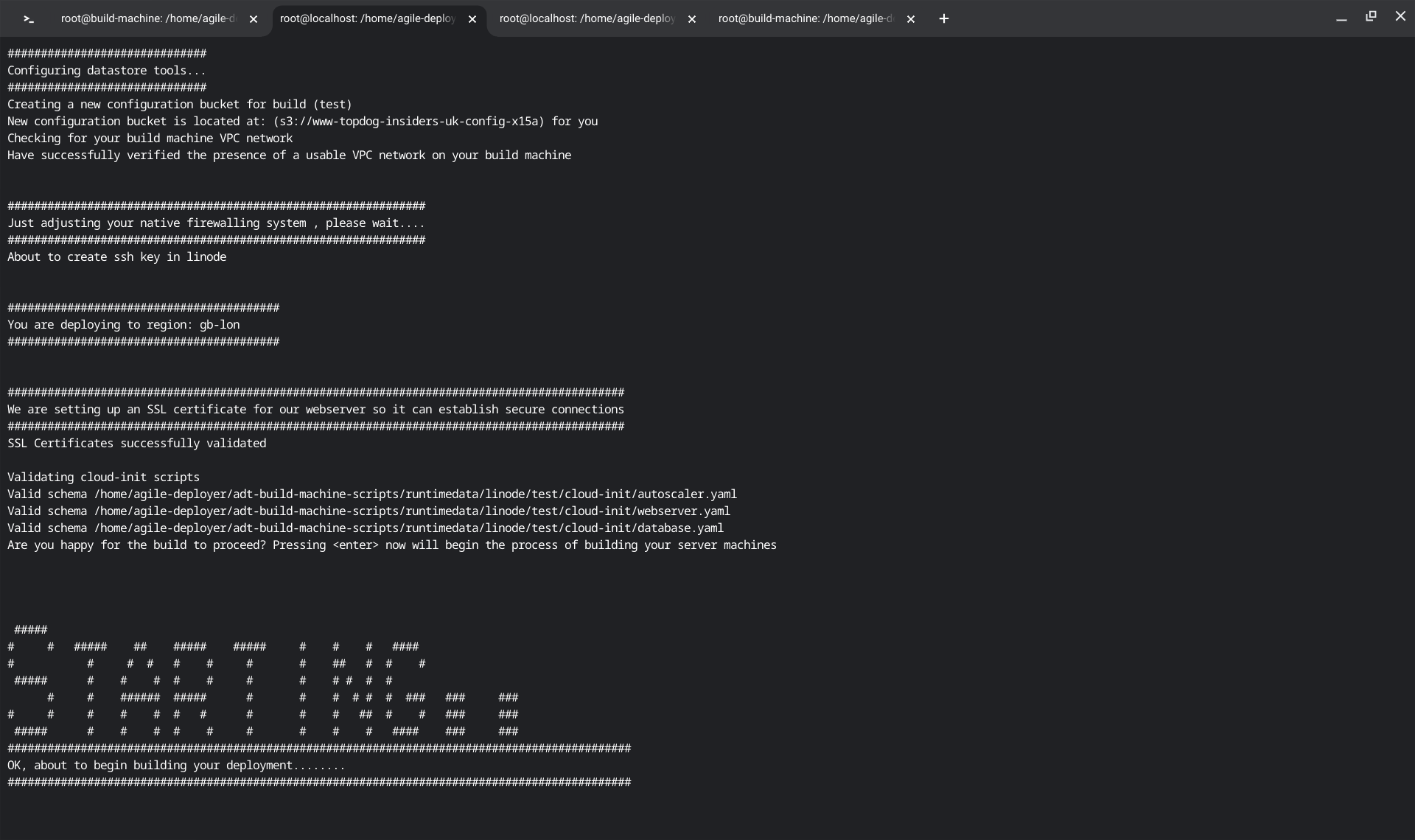Open a new terminal tab with plus

944,19
